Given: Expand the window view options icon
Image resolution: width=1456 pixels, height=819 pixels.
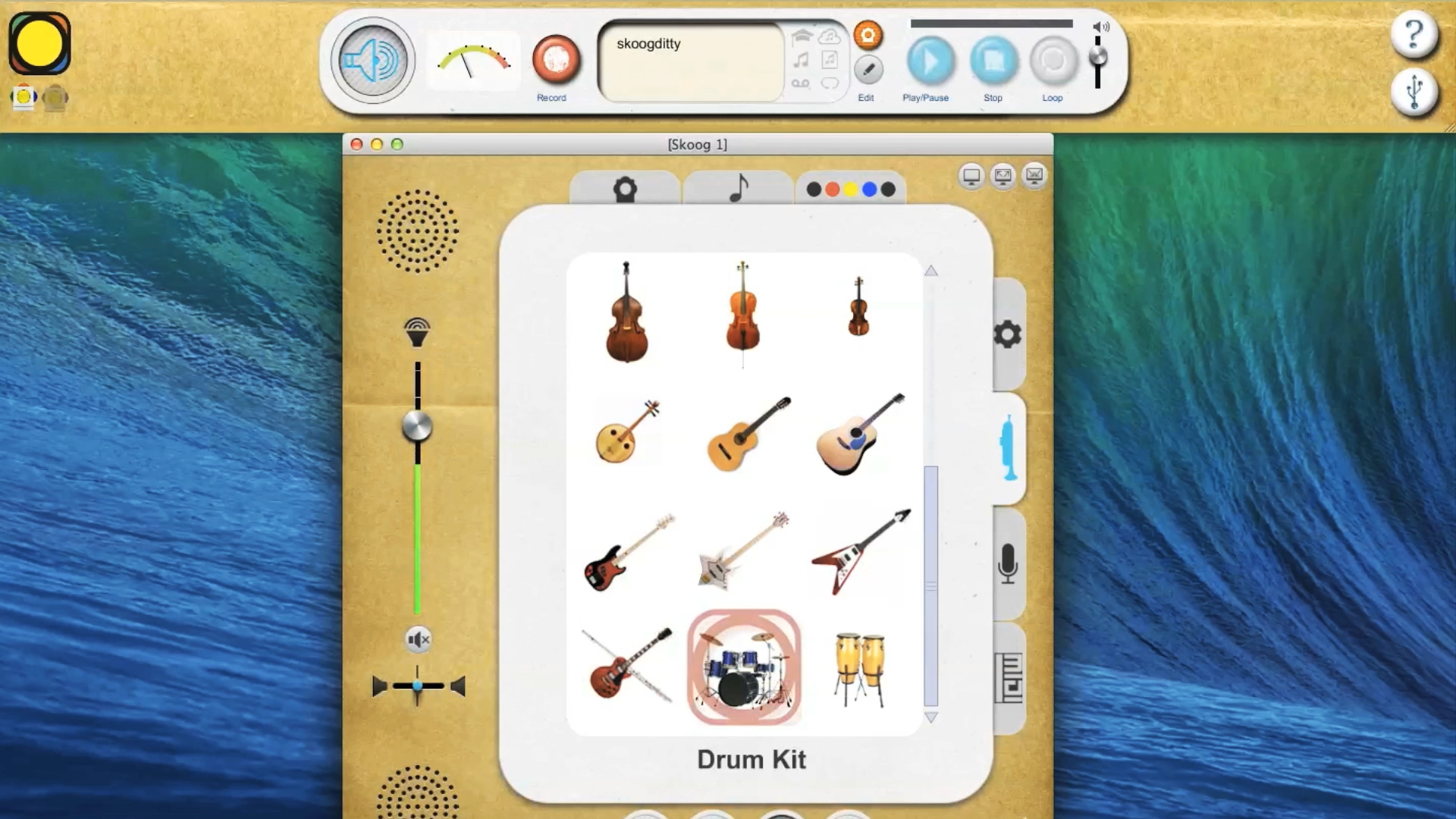Looking at the screenshot, I should click(1003, 177).
